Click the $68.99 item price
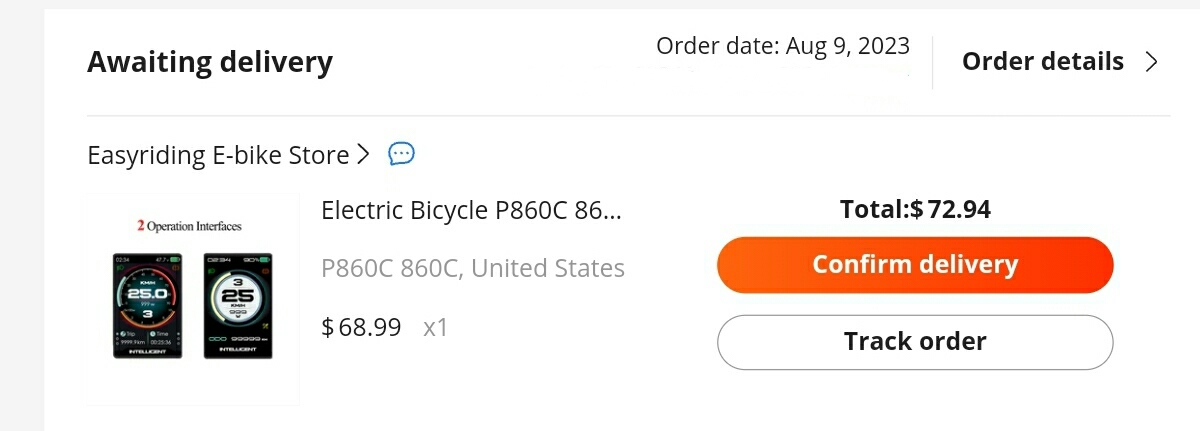Viewport: 1200px width, 431px height. click(361, 327)
